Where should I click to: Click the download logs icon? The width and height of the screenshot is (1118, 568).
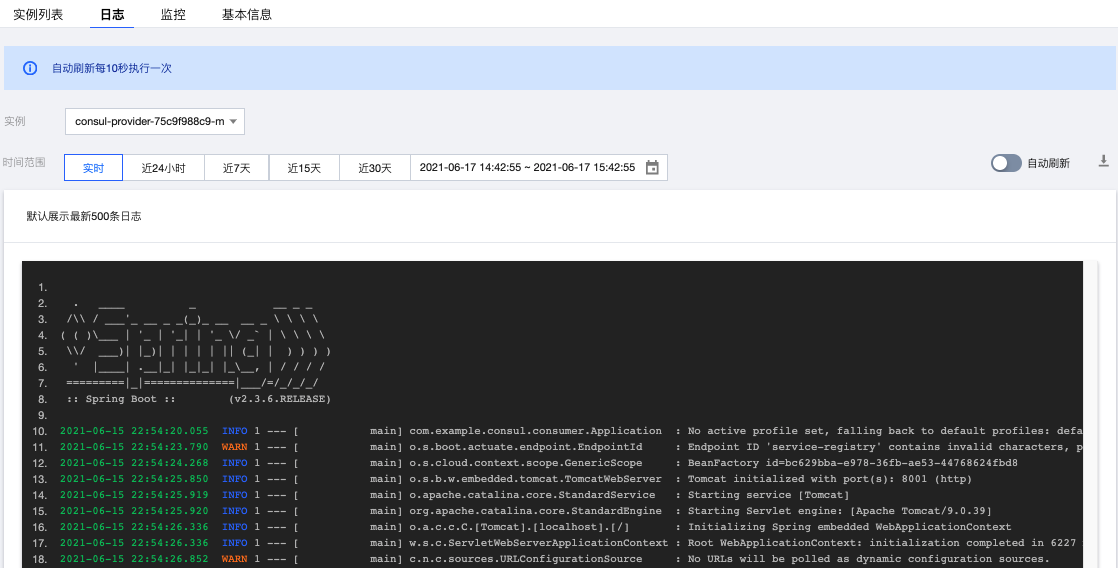pos(1104,161)
